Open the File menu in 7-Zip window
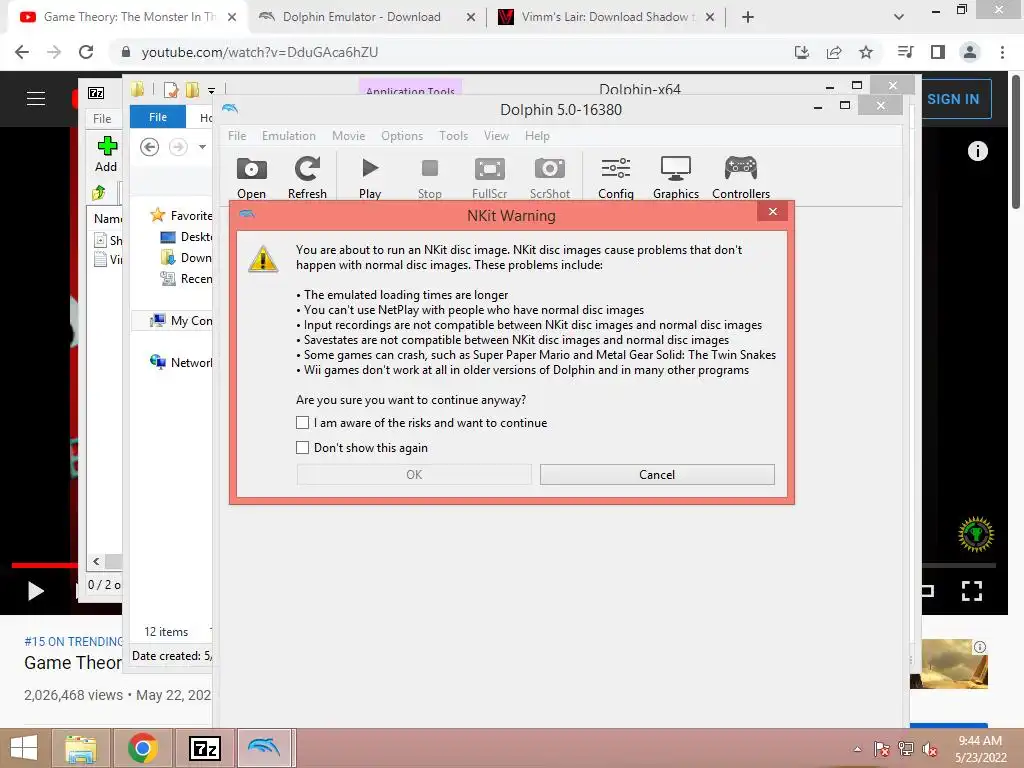 [x=102, y=118]
